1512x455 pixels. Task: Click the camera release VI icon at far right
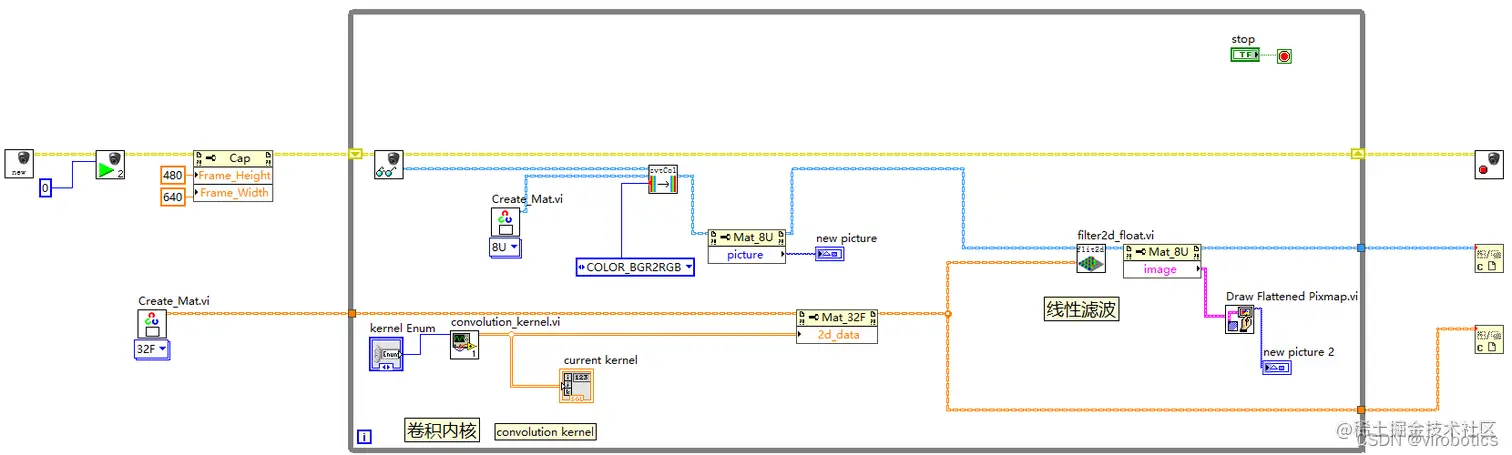pyautogui.click(x=1489, y=164)
